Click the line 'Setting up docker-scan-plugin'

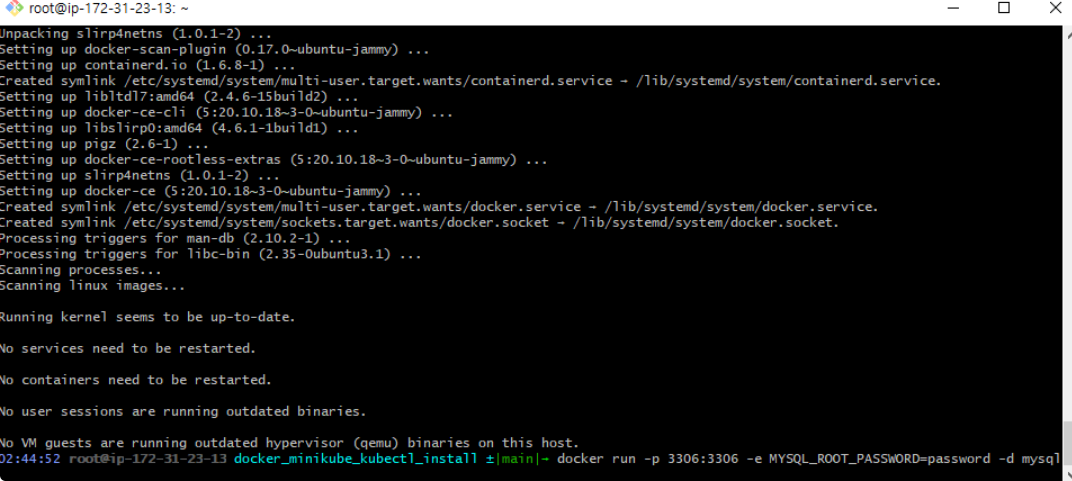pos(214,49)
